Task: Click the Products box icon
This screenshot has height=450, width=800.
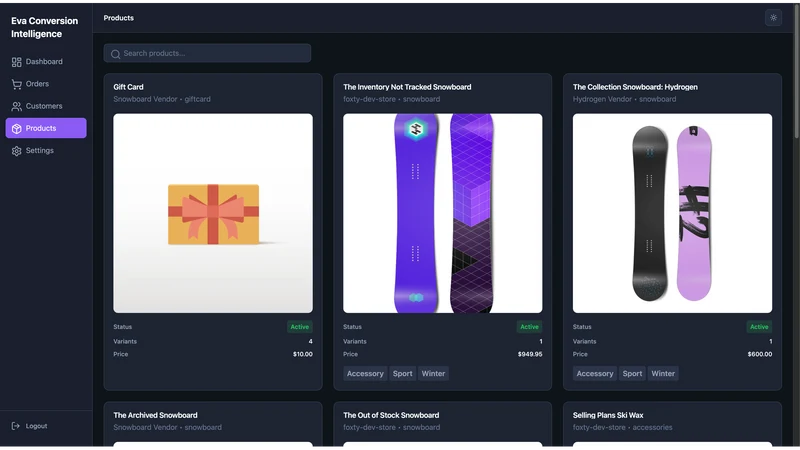Action: coord(16,129)
